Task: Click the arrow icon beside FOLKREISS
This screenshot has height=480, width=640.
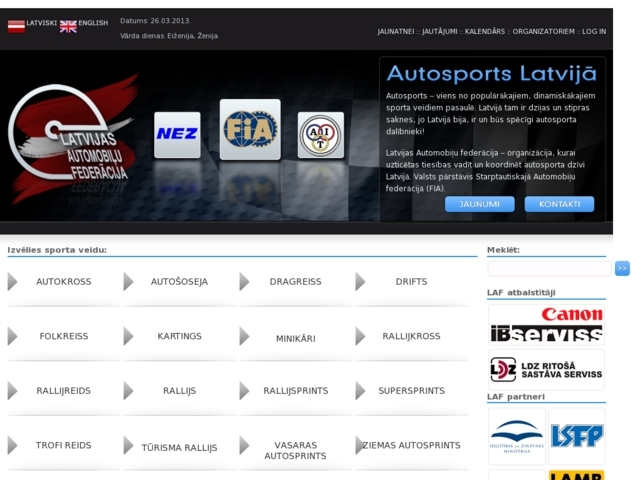Action: (13, 336)
